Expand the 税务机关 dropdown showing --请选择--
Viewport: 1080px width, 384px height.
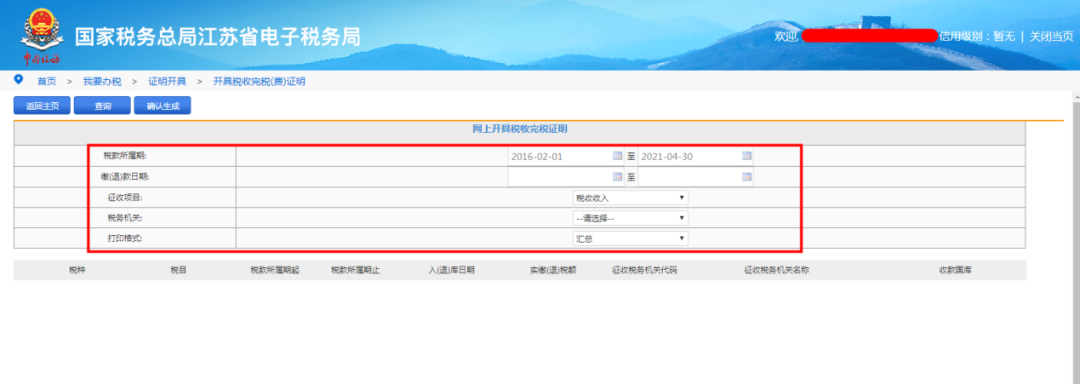(630, 218)
